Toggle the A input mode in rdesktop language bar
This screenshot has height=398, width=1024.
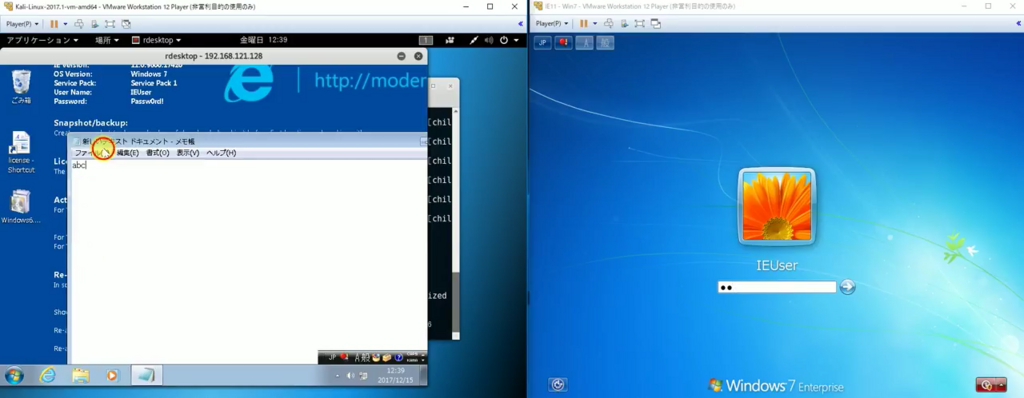tap(357, 357)
